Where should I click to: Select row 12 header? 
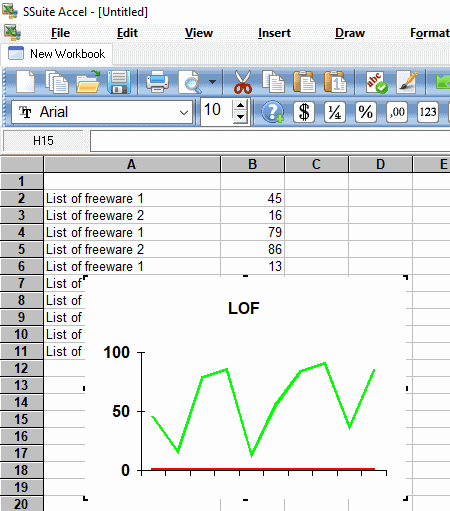22,368
